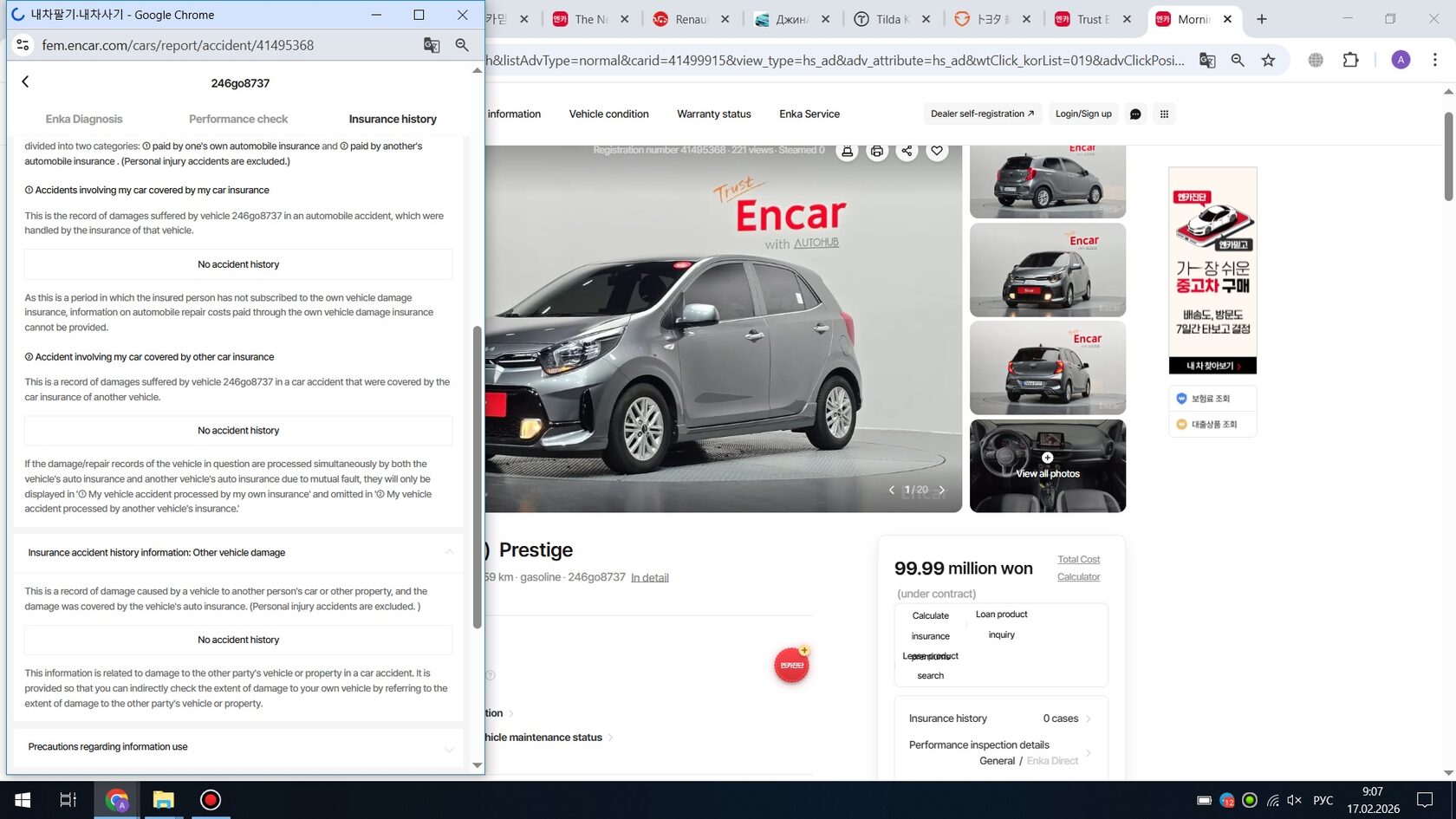1456x819 pixels.
Task: Open the grid apps icon in the Encar header
Action: 1165,114
